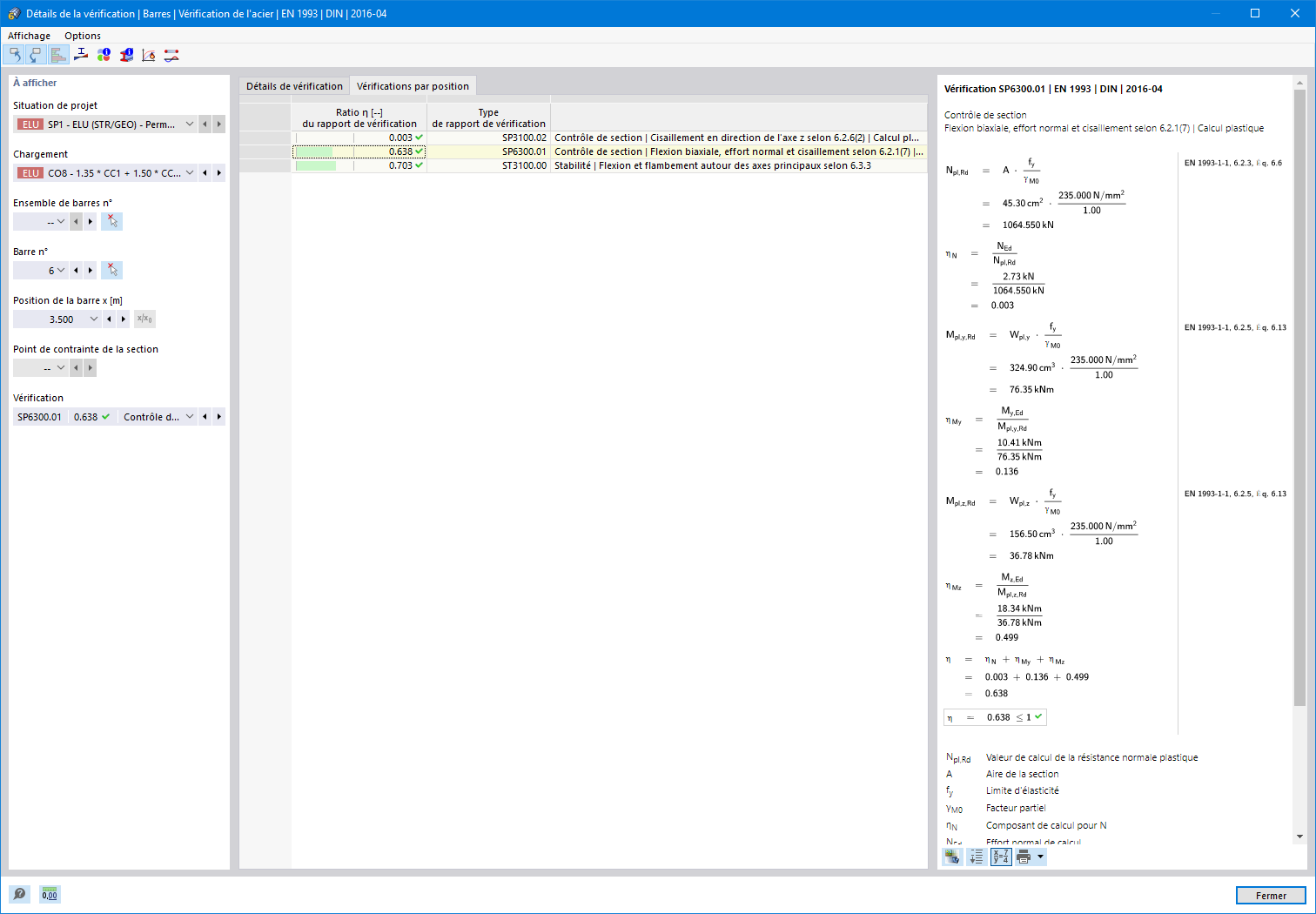
Task: Click the first toolbar icon with back arrow
Action: [x=14, y=55]
